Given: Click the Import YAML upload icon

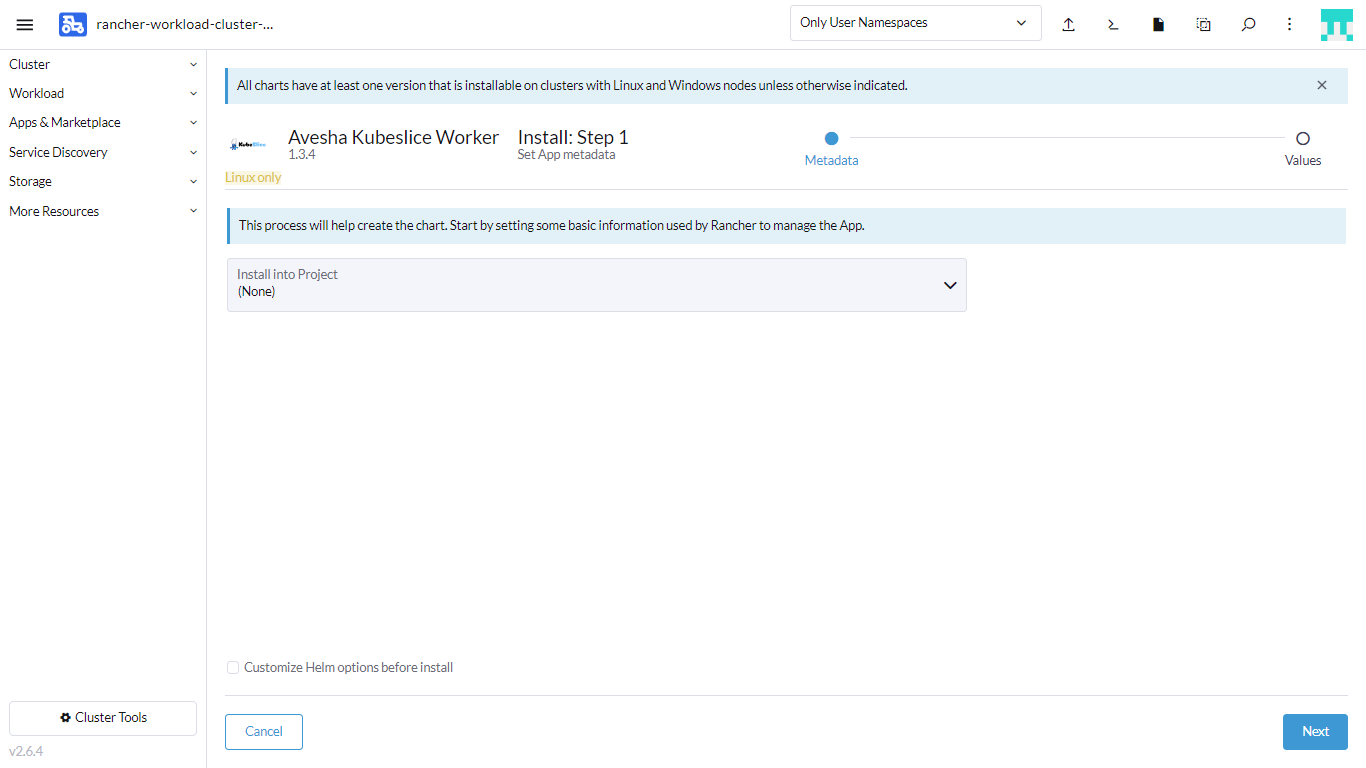Looking at the screenshot, I should pos(1068,25).
